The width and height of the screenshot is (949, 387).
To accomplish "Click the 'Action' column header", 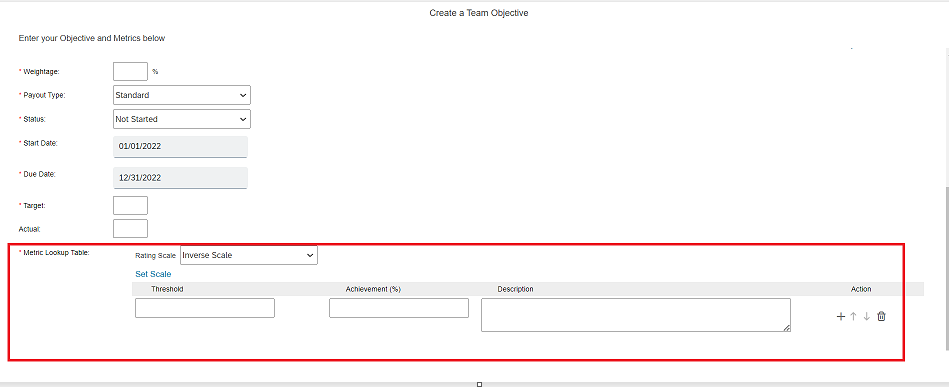I will (861, 289).
